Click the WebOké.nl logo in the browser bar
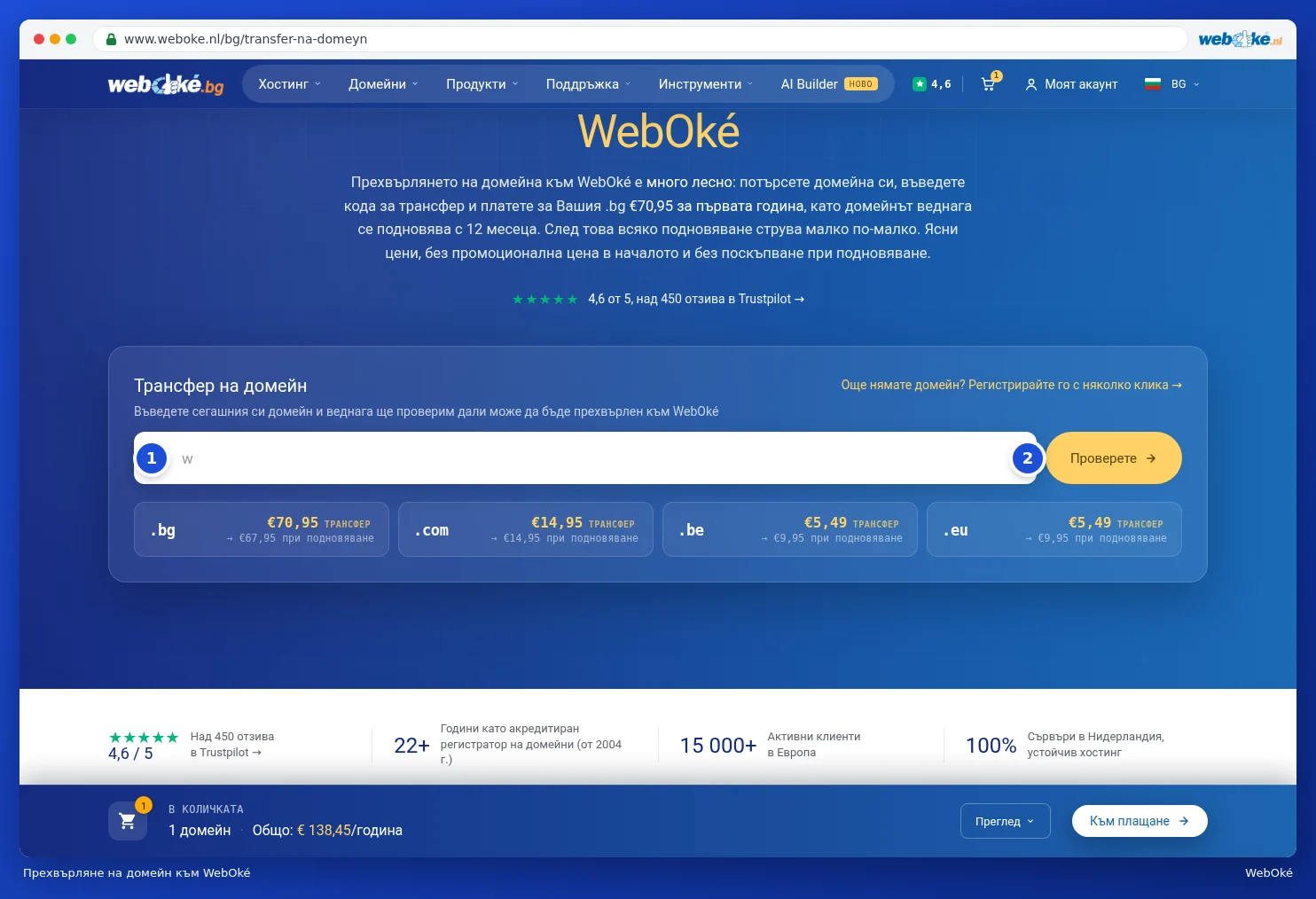Screen dimensions: 1316x899 [1240, 39]
